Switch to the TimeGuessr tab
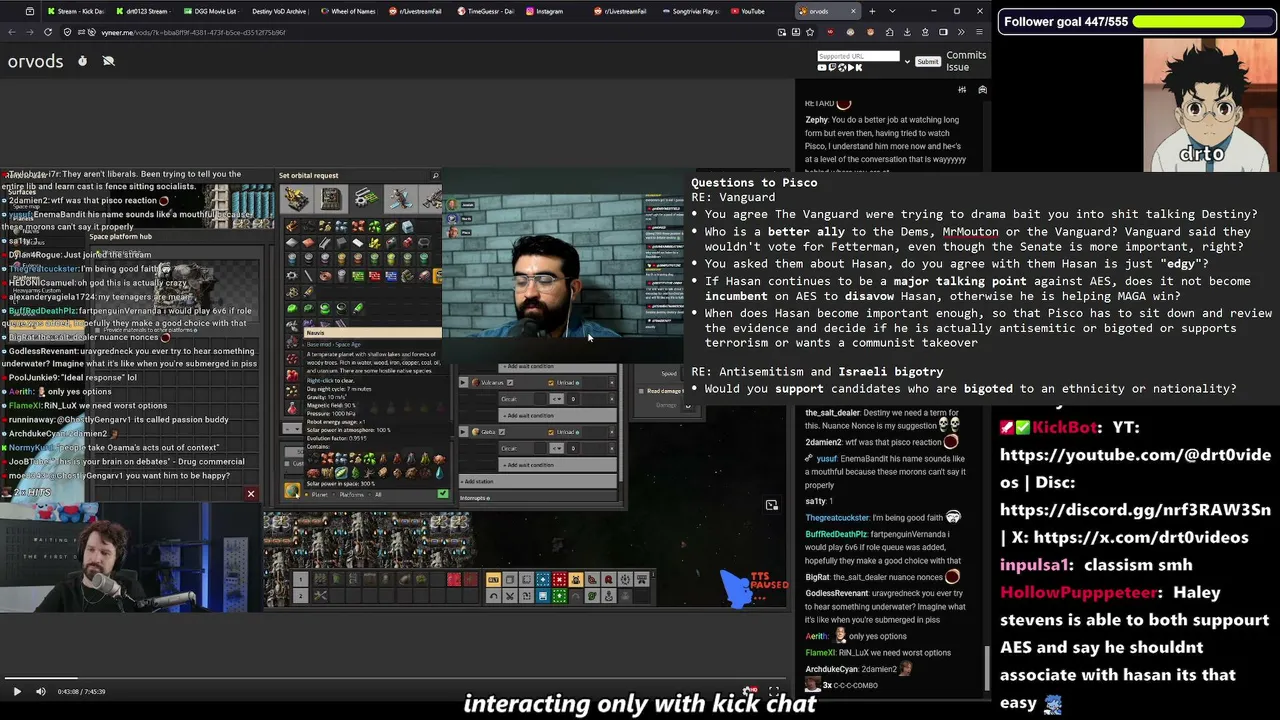 coord(488,11)
